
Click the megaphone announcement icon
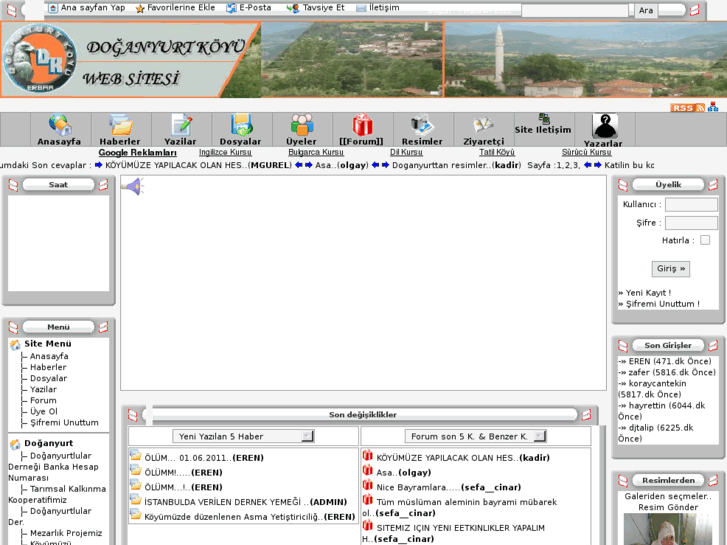[x=133, y=186]
